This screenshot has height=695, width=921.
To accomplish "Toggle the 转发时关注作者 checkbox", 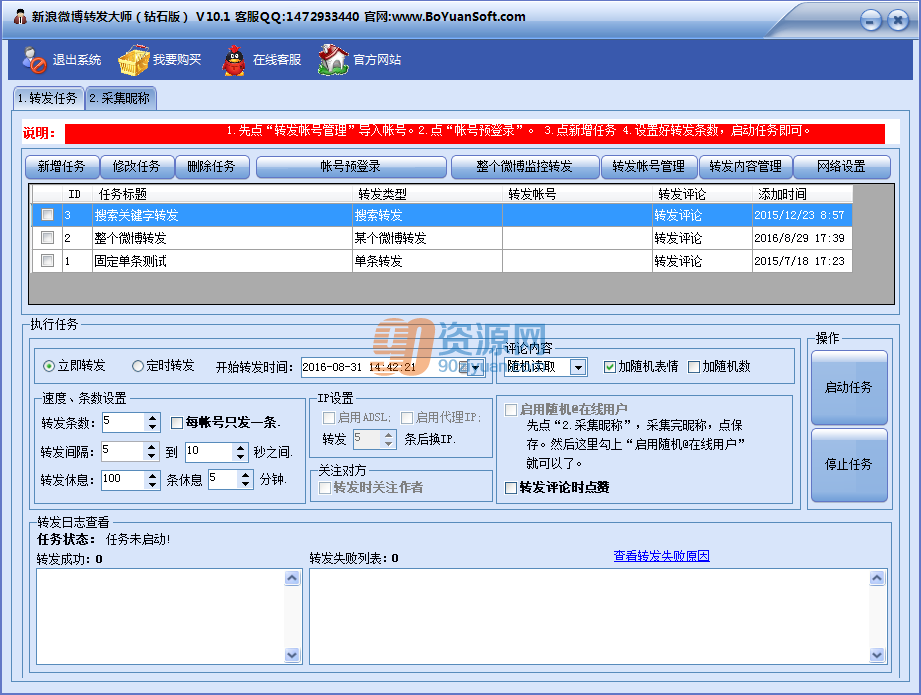I will click(324, 488).
